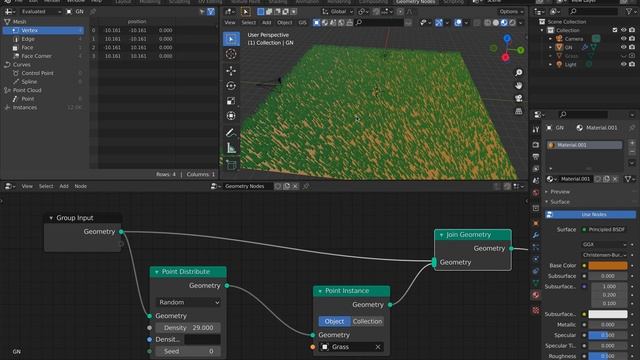Toggle camera view icon in viewport
Screen dimensions: 640x360
(x=518, y=98)
